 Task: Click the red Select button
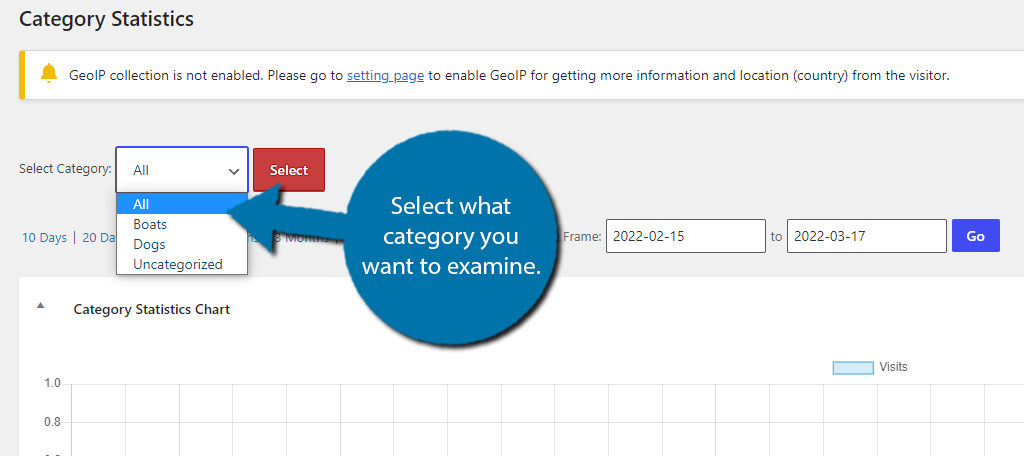[289, 170]
